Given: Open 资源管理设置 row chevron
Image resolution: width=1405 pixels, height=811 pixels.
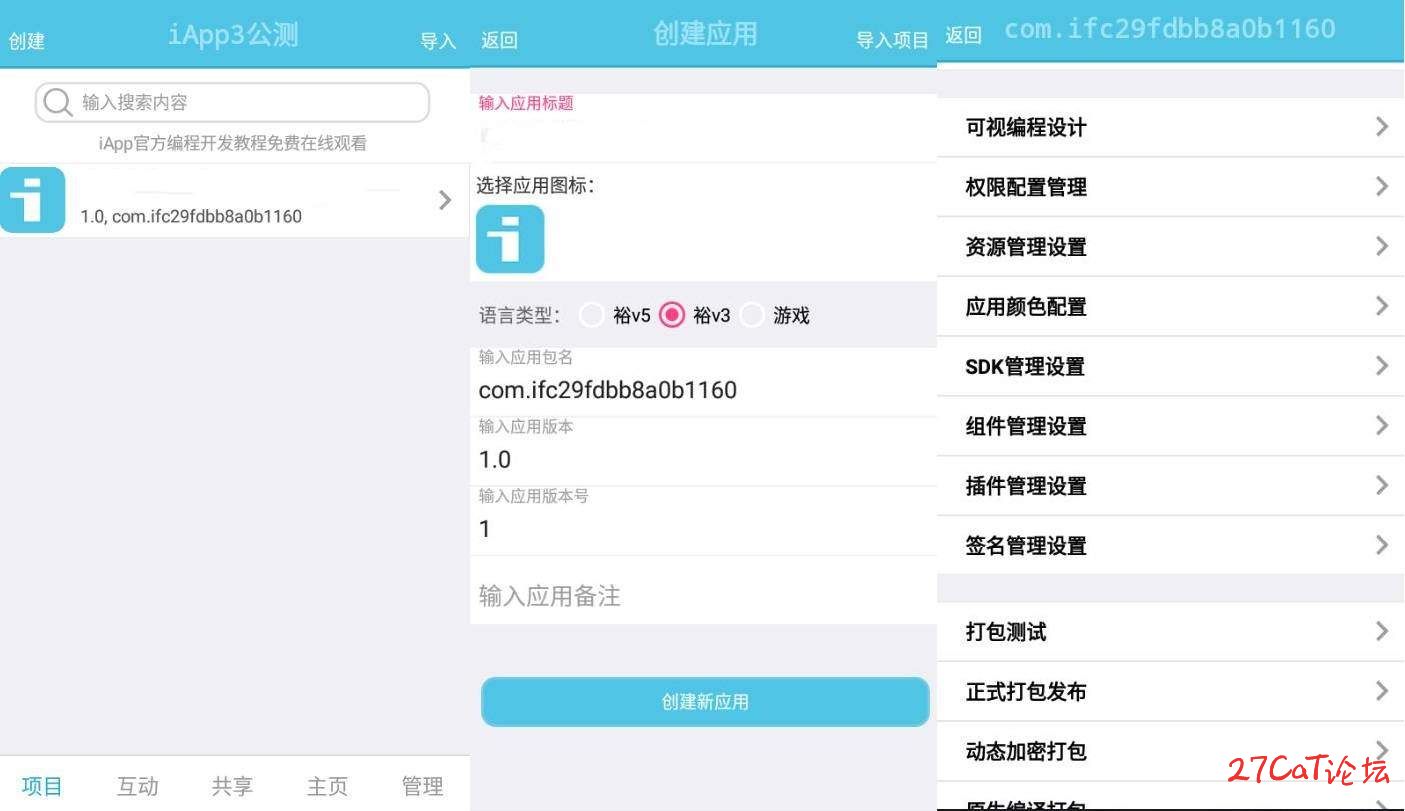Looking at the screenshot, I should pyautogui.click(x=1382, y=246).
